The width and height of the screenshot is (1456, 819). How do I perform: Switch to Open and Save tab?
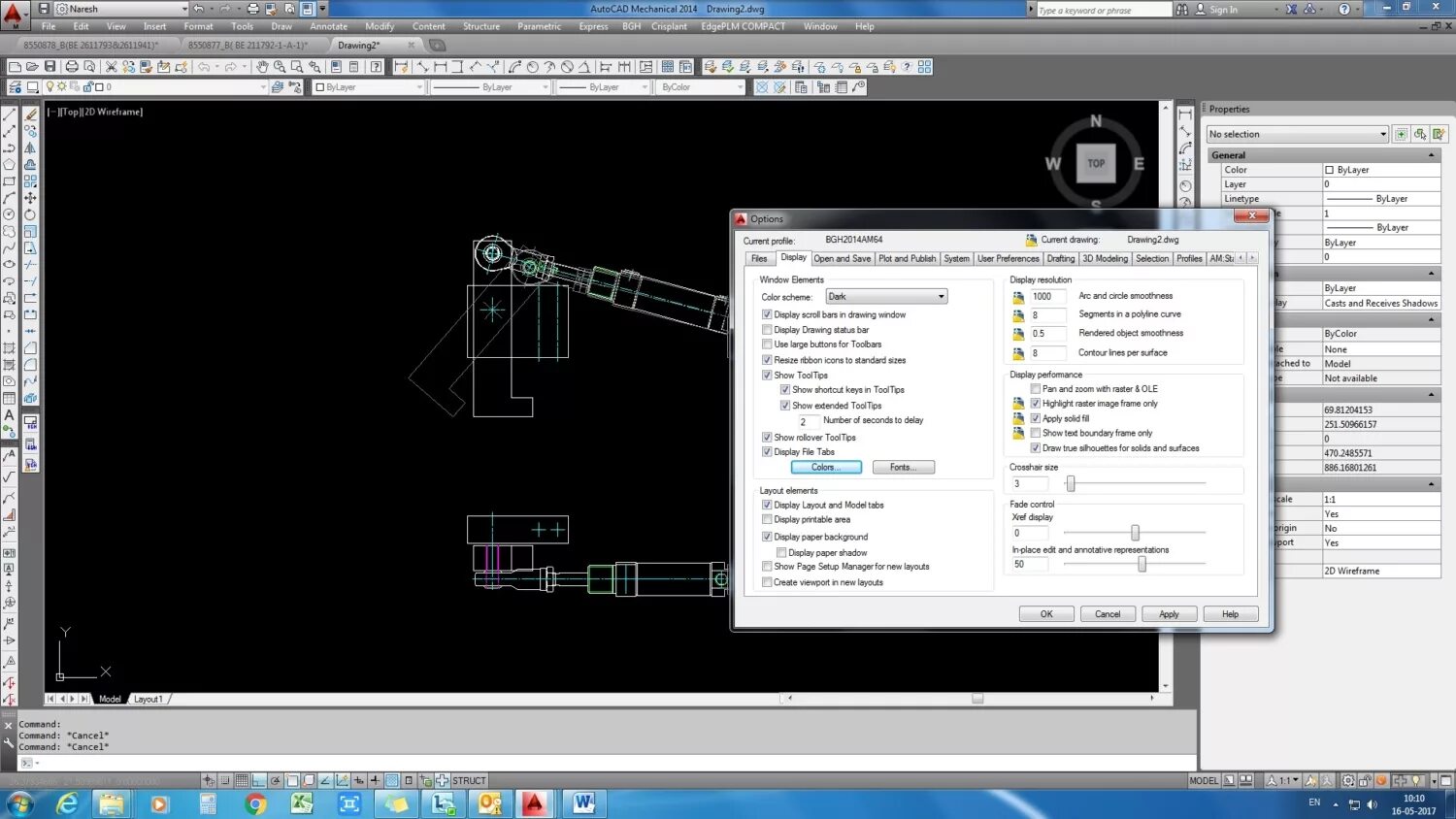pos(843,258)
